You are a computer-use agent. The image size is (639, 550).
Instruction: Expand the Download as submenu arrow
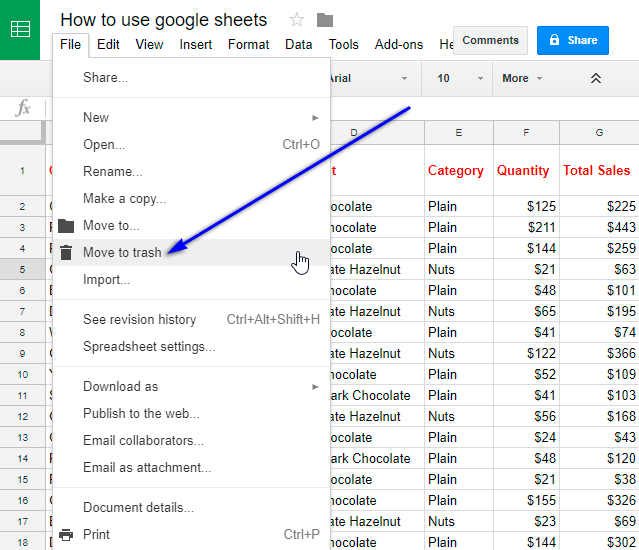pos(315,387)
